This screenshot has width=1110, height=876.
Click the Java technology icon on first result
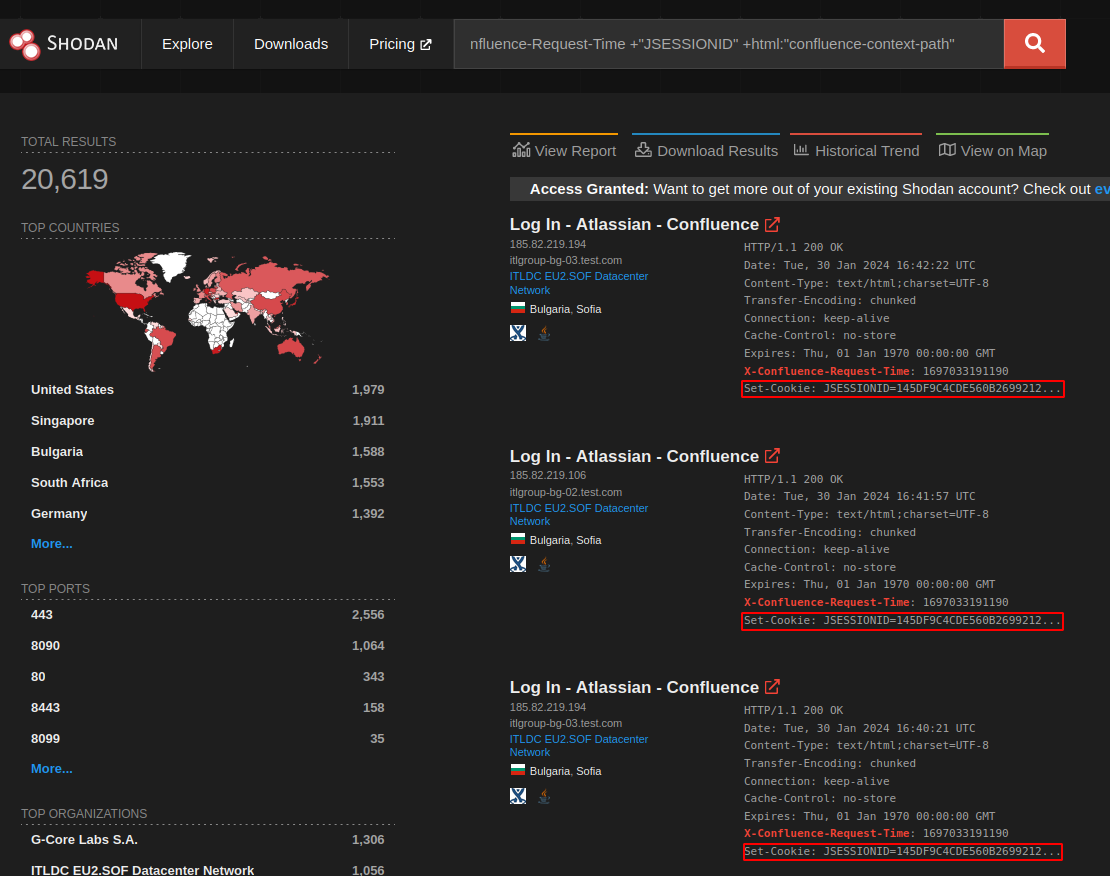[x=544, y=332]
